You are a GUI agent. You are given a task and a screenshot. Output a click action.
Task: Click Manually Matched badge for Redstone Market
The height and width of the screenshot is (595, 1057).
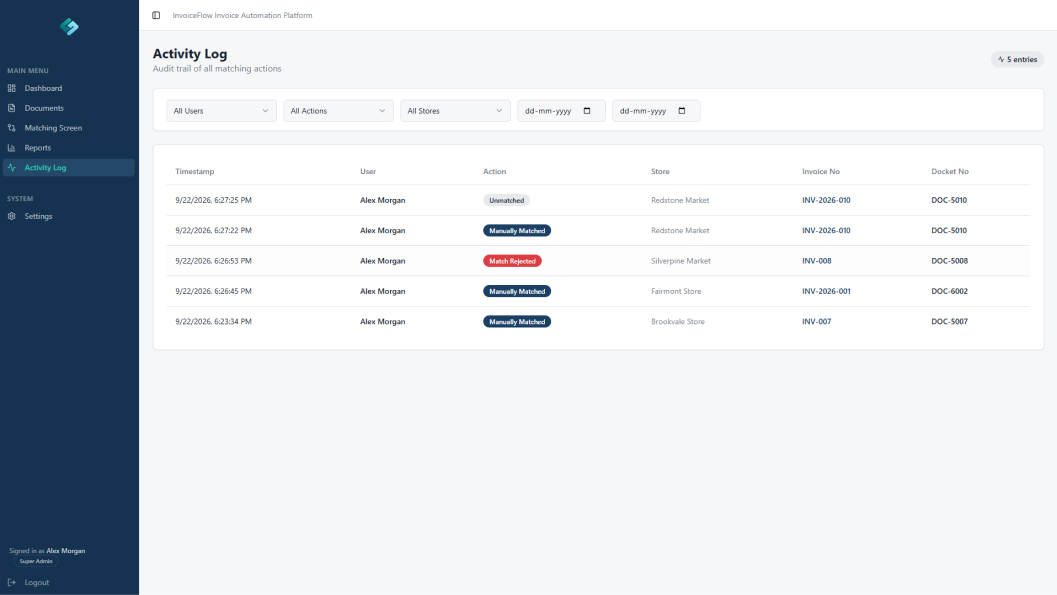point(517,230)
